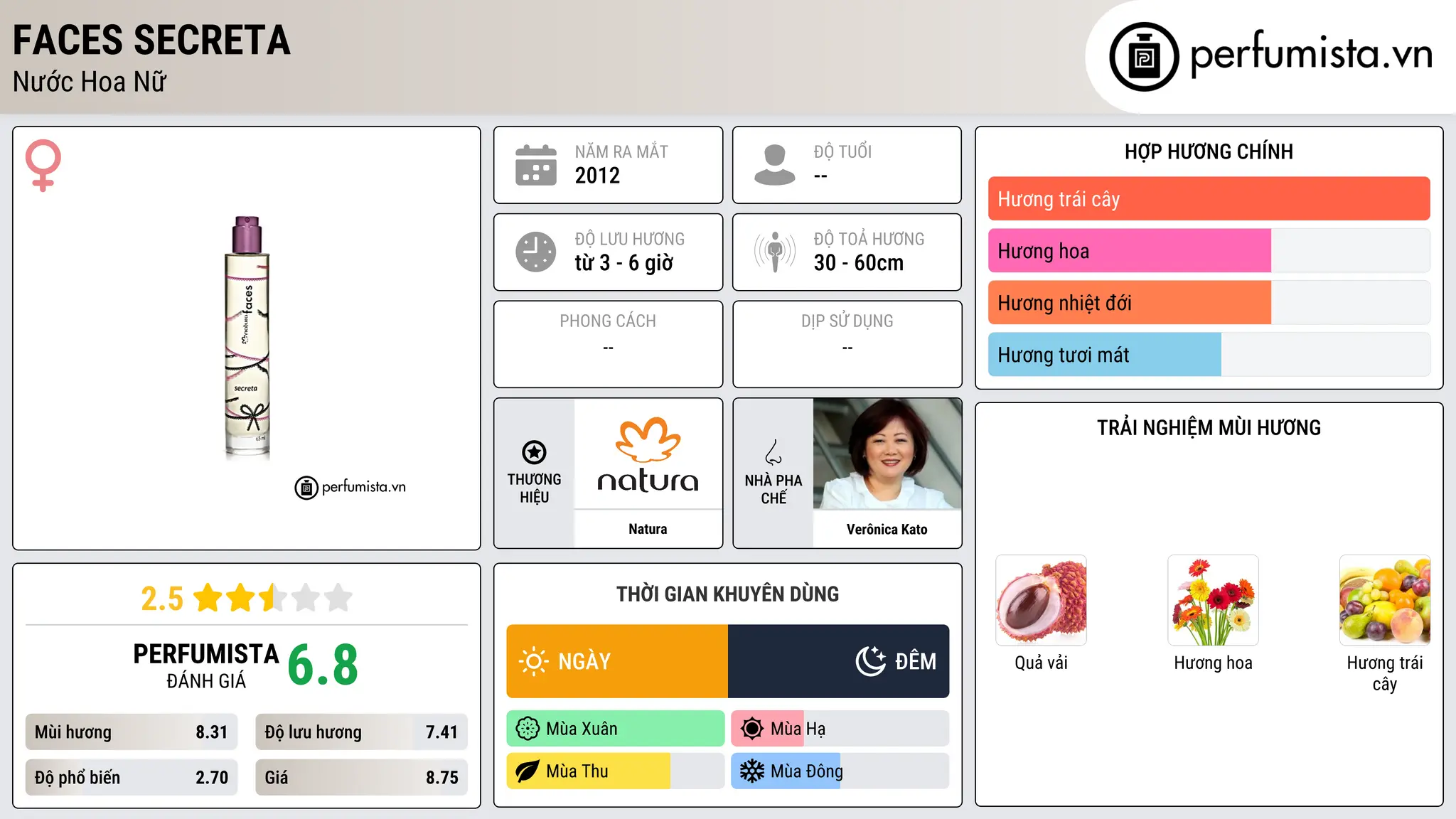
Task: Click the sun icon for Mùa Hạ
Action: (x=752, y=729)
